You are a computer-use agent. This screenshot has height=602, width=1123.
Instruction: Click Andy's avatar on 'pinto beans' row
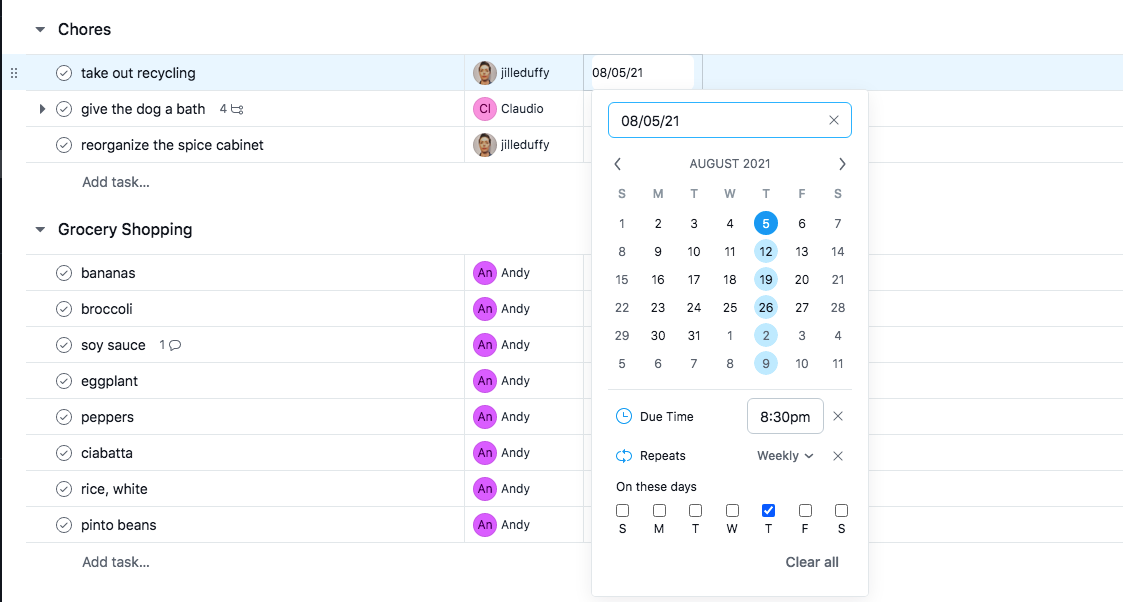[485, 525]
